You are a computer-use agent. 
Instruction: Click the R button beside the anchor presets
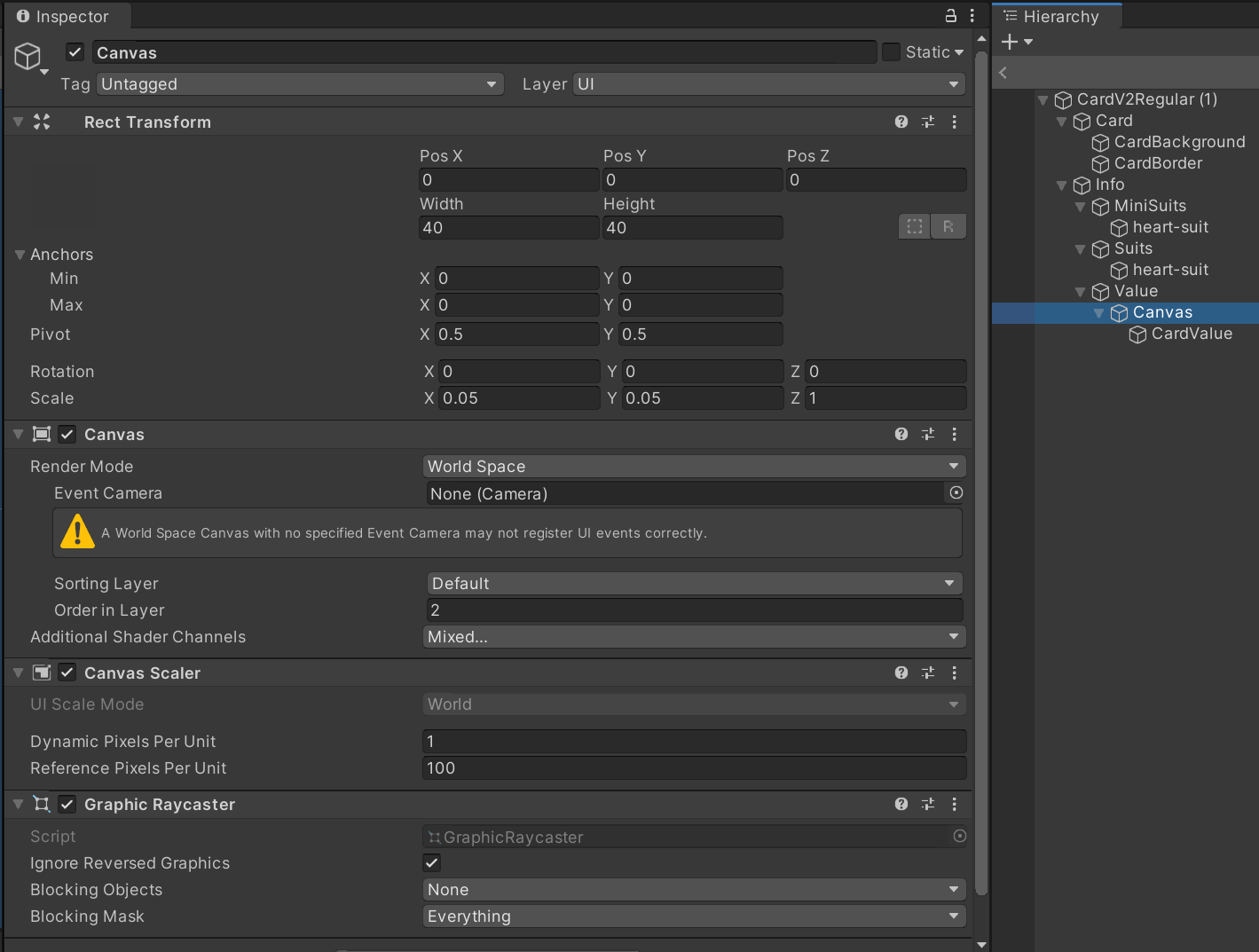[948, 226]
